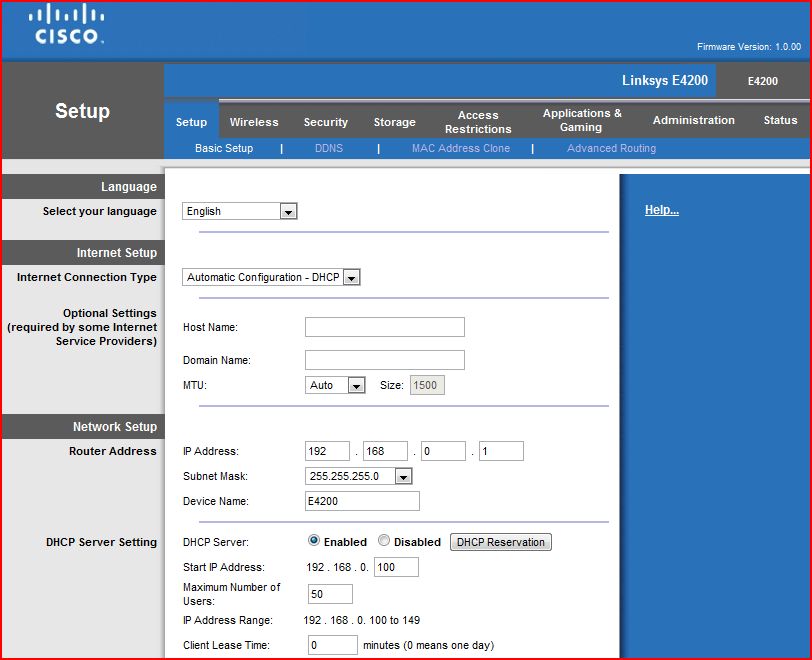Click the first IP octet field 192
The image size is (812, 660).
[327, 451]
